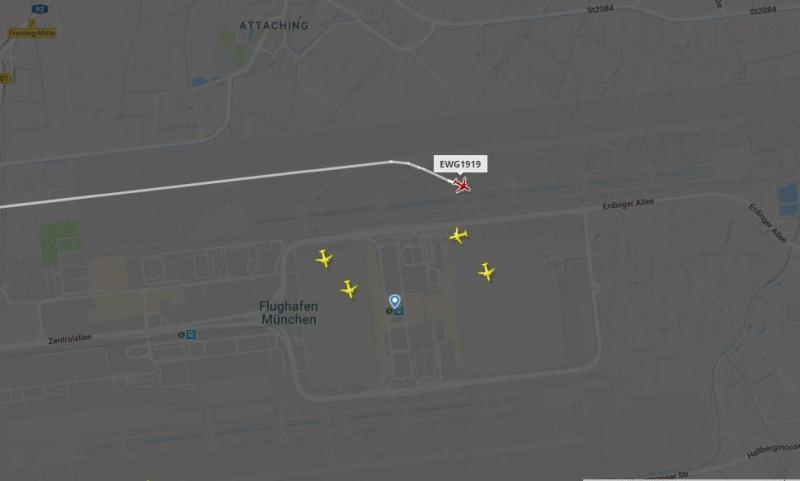Screen dimensions: 800x481
Task: Click the blue location pin marker
Action: [x=394, y=301]
